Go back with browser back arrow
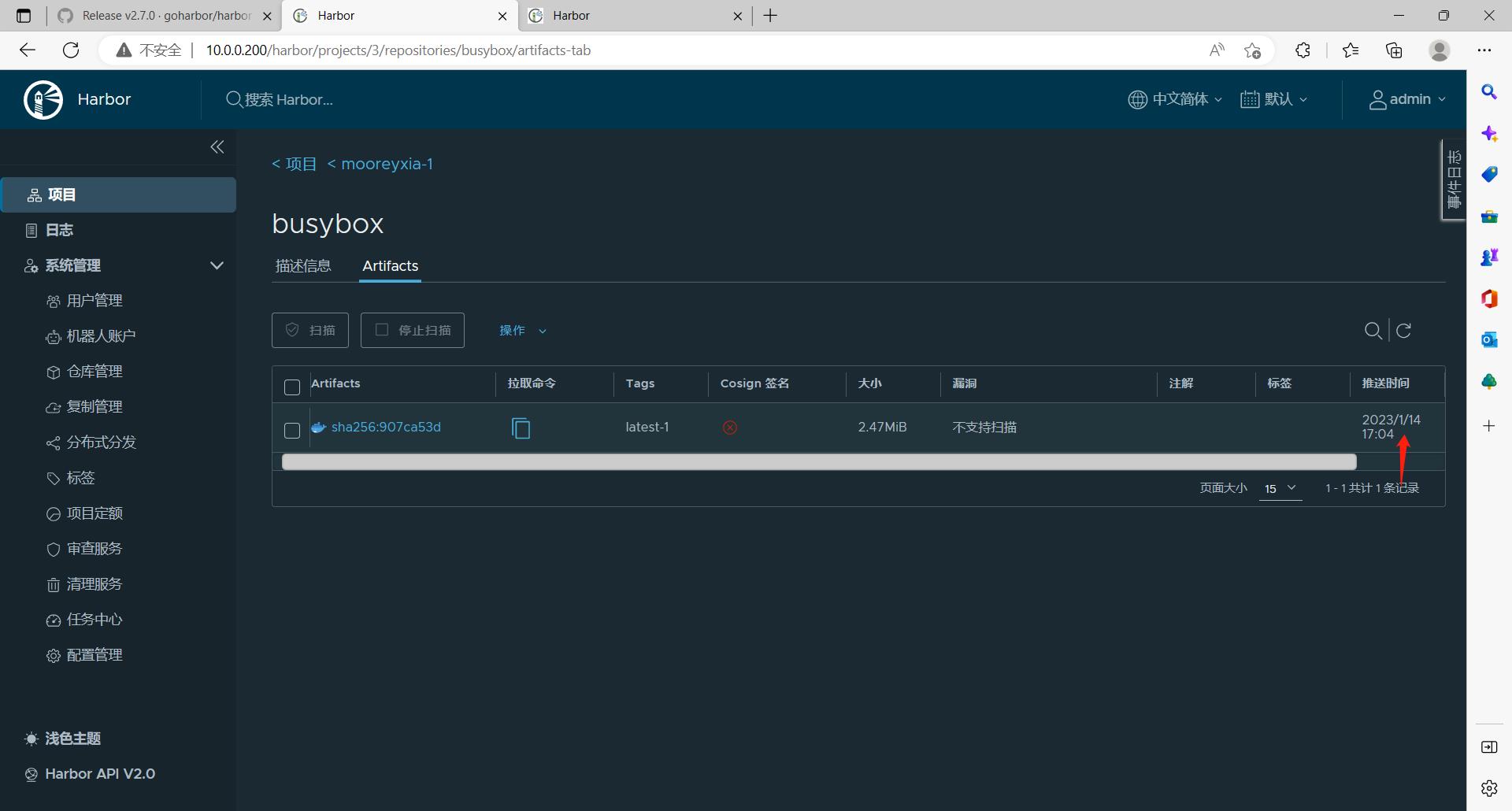 click(x=28, y=50)
